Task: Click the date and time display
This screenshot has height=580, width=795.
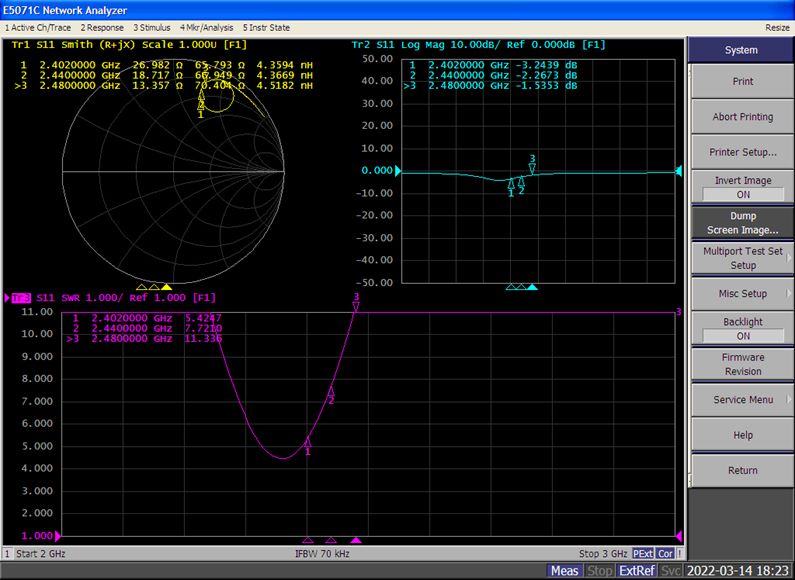Action: click(738, 571)
